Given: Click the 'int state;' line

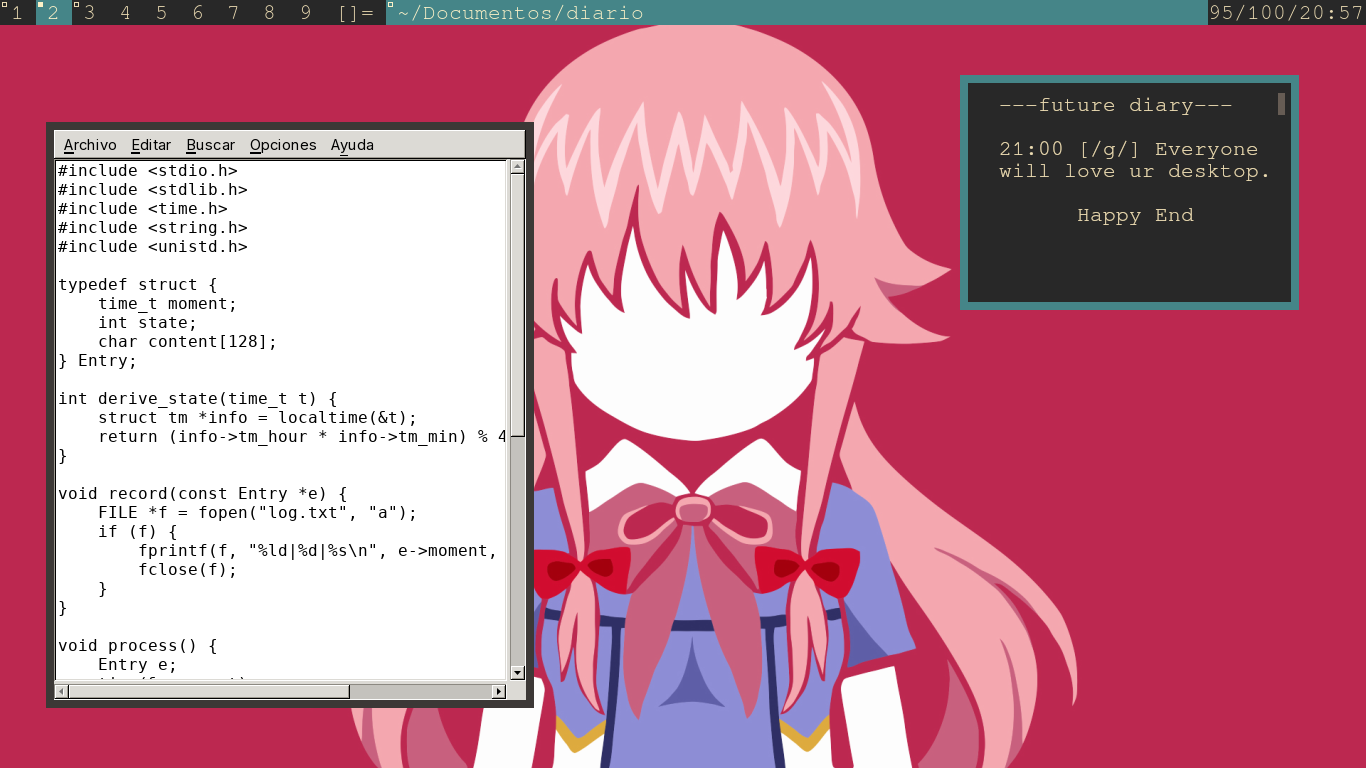Looking at the screenshot, I should [x=148, y=323].
